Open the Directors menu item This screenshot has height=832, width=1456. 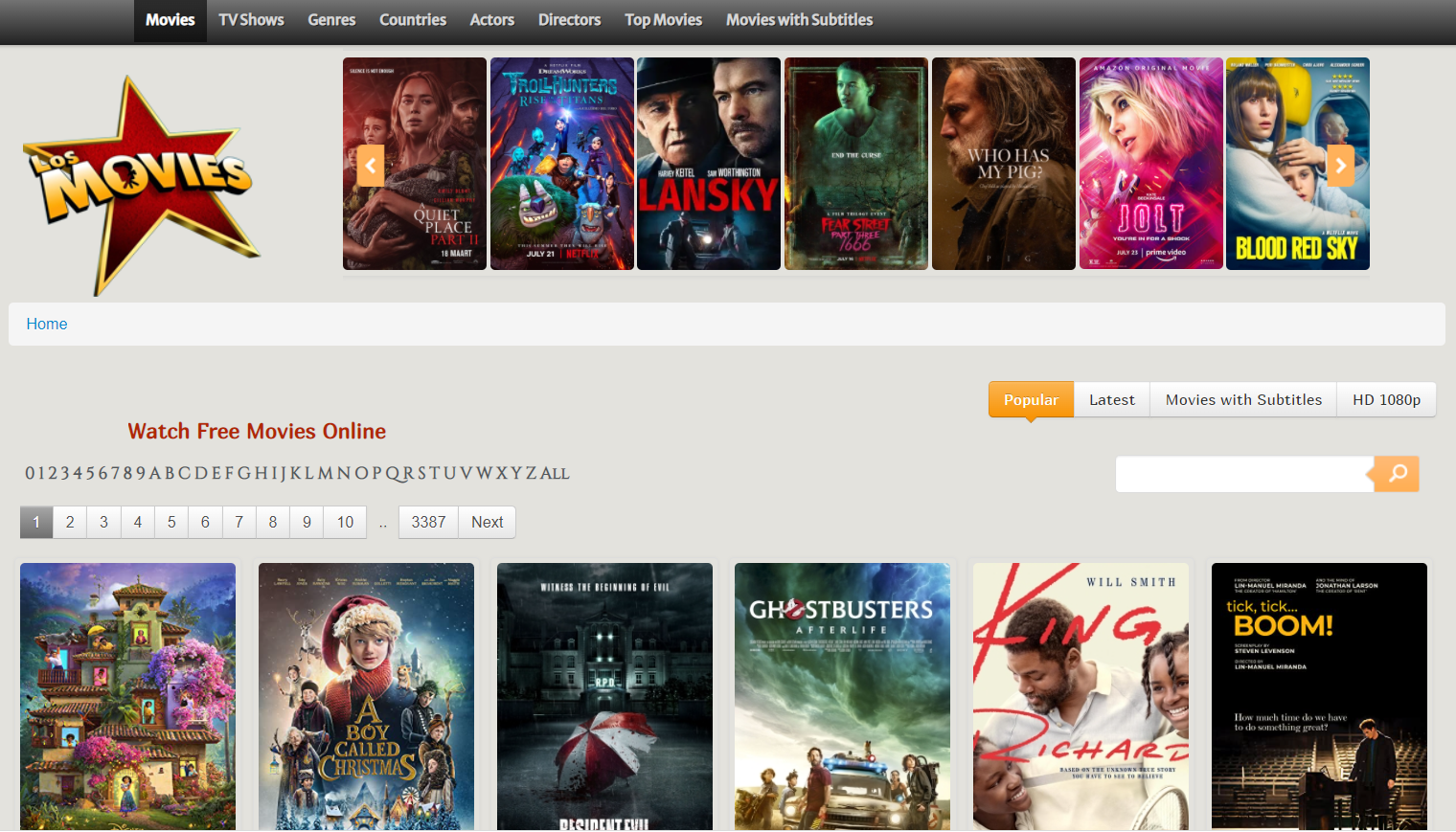[x=569, y=20]
